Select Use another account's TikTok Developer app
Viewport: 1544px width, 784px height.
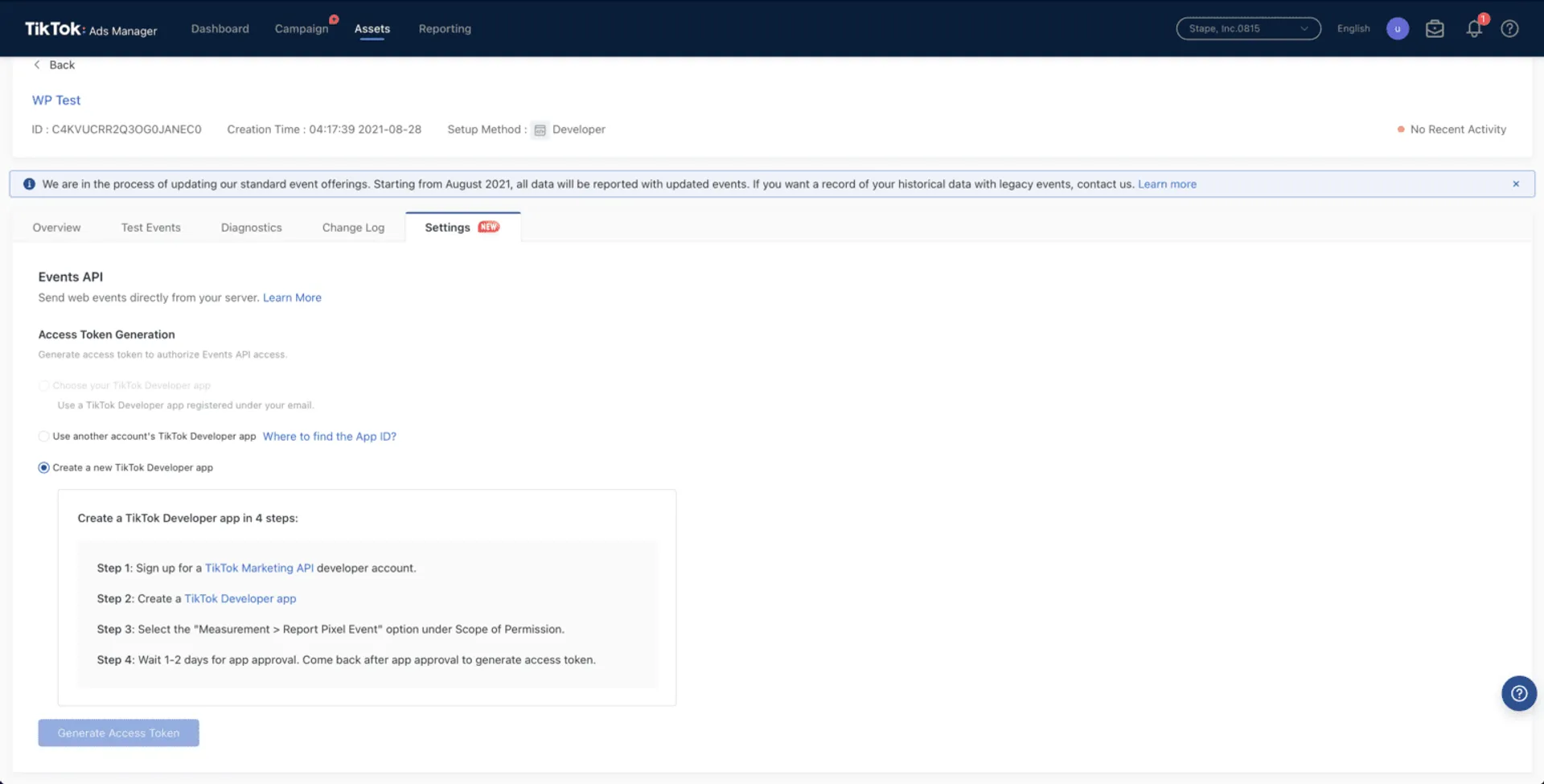43,437
